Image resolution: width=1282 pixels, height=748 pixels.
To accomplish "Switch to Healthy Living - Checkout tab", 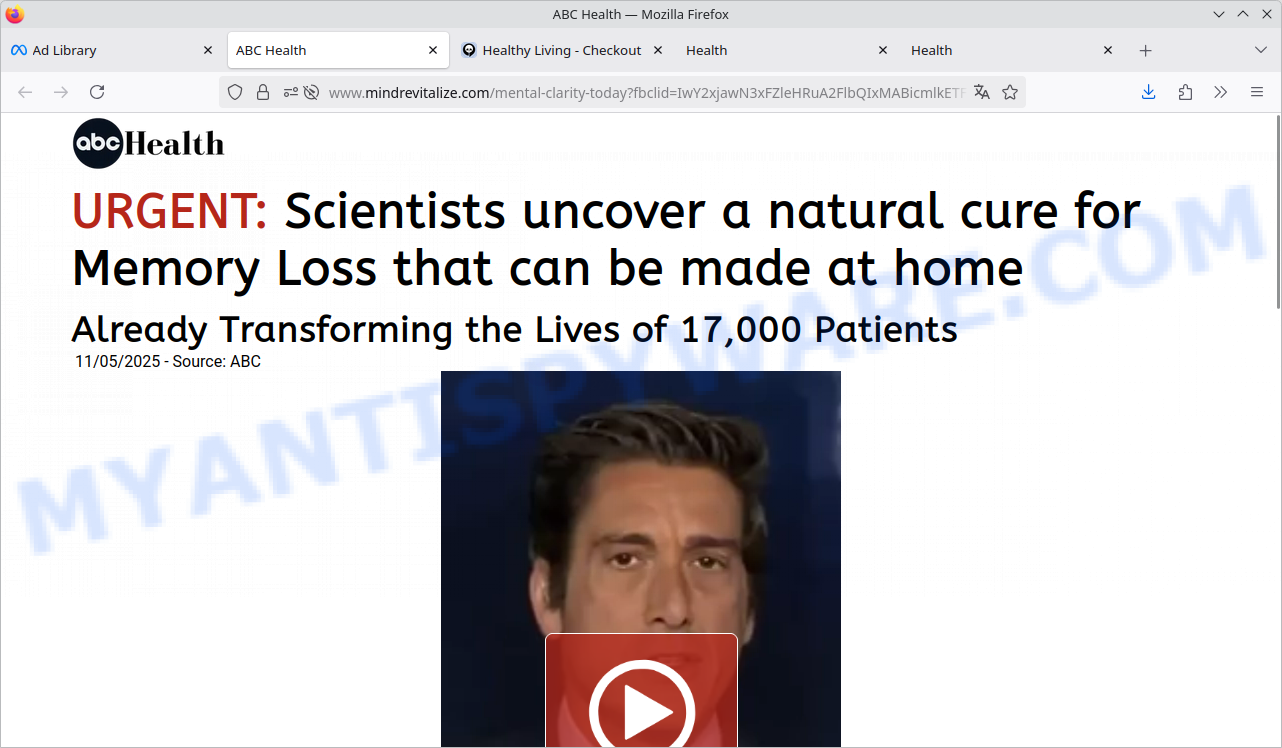I will click(560, 50).
